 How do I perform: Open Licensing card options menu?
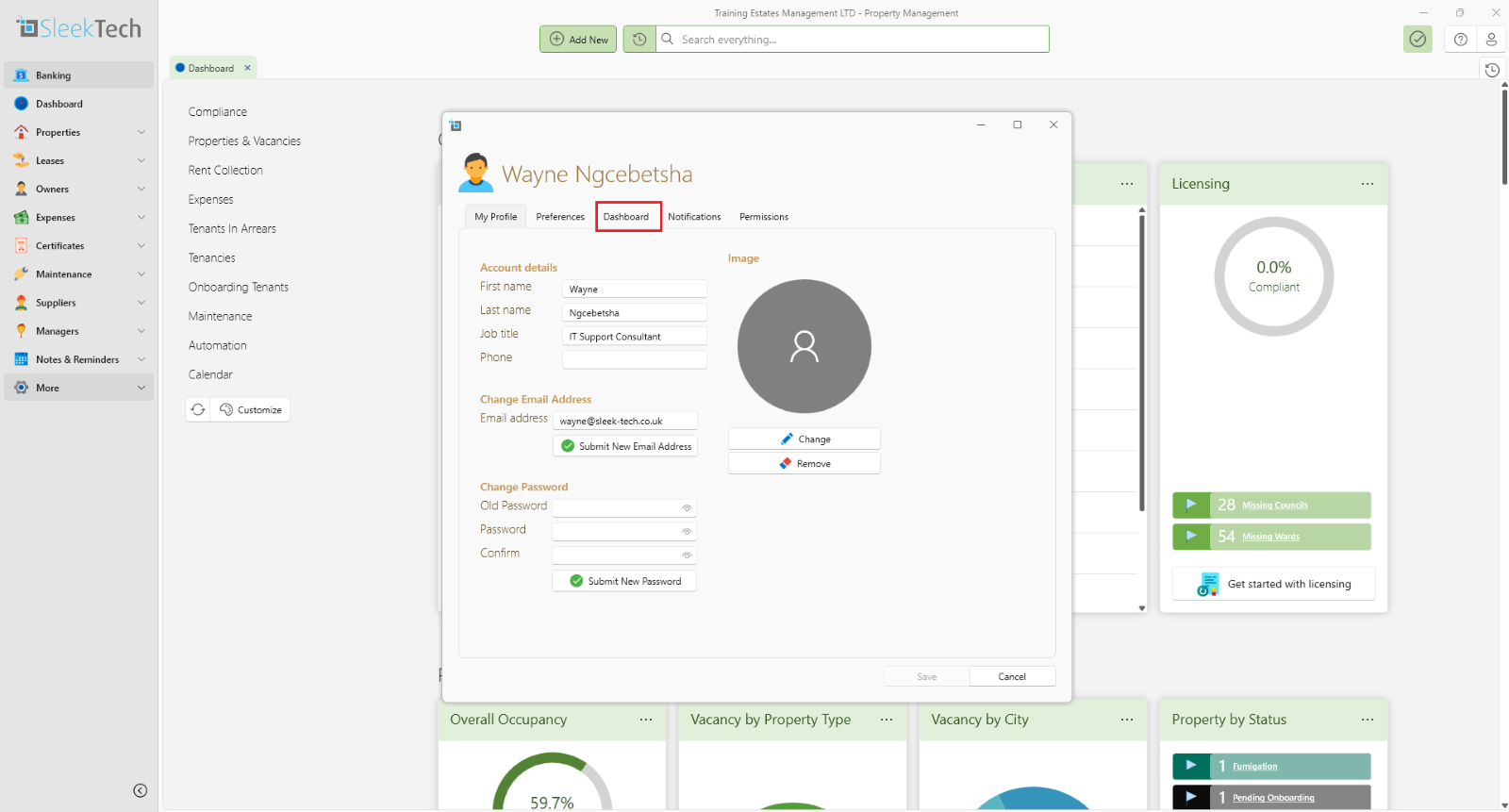[x=1368, y=184]
